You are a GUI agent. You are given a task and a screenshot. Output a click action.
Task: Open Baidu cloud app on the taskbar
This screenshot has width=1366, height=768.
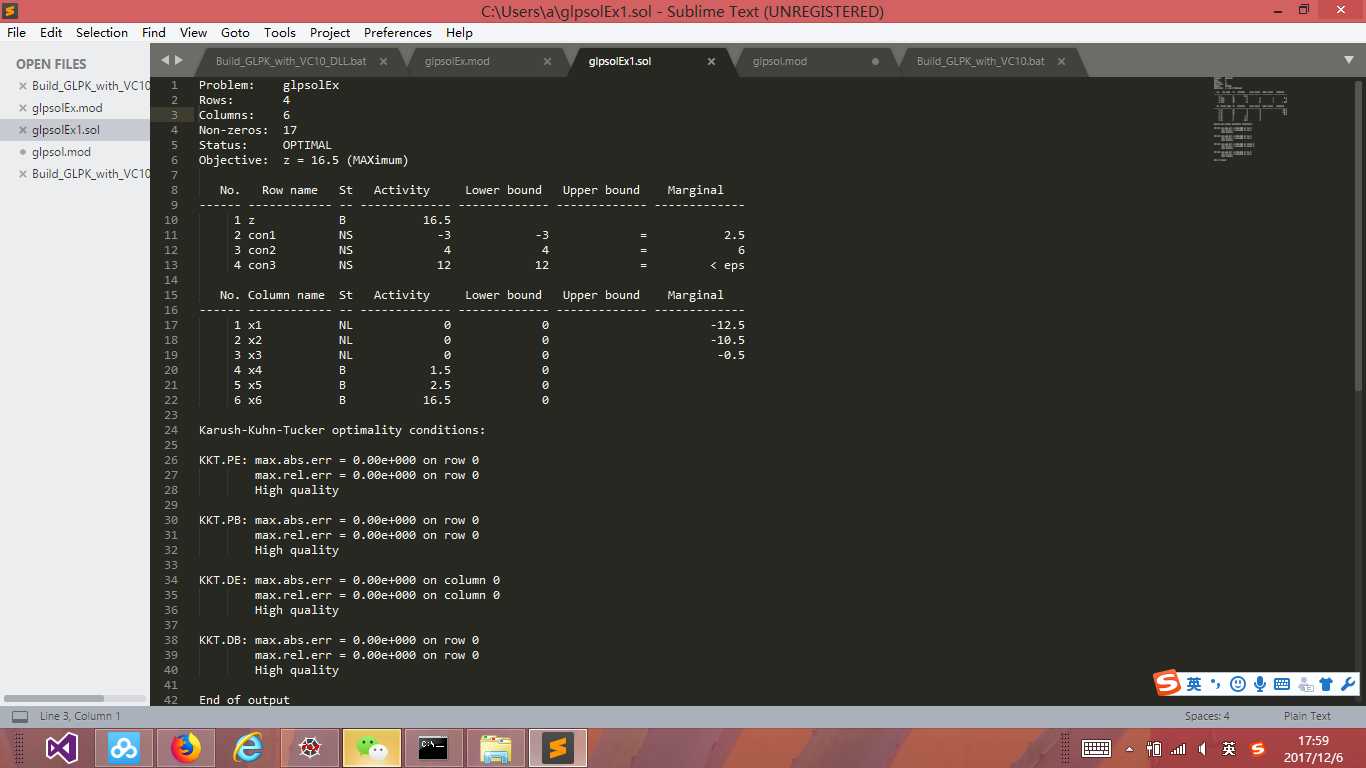click(x=124, y=748)
